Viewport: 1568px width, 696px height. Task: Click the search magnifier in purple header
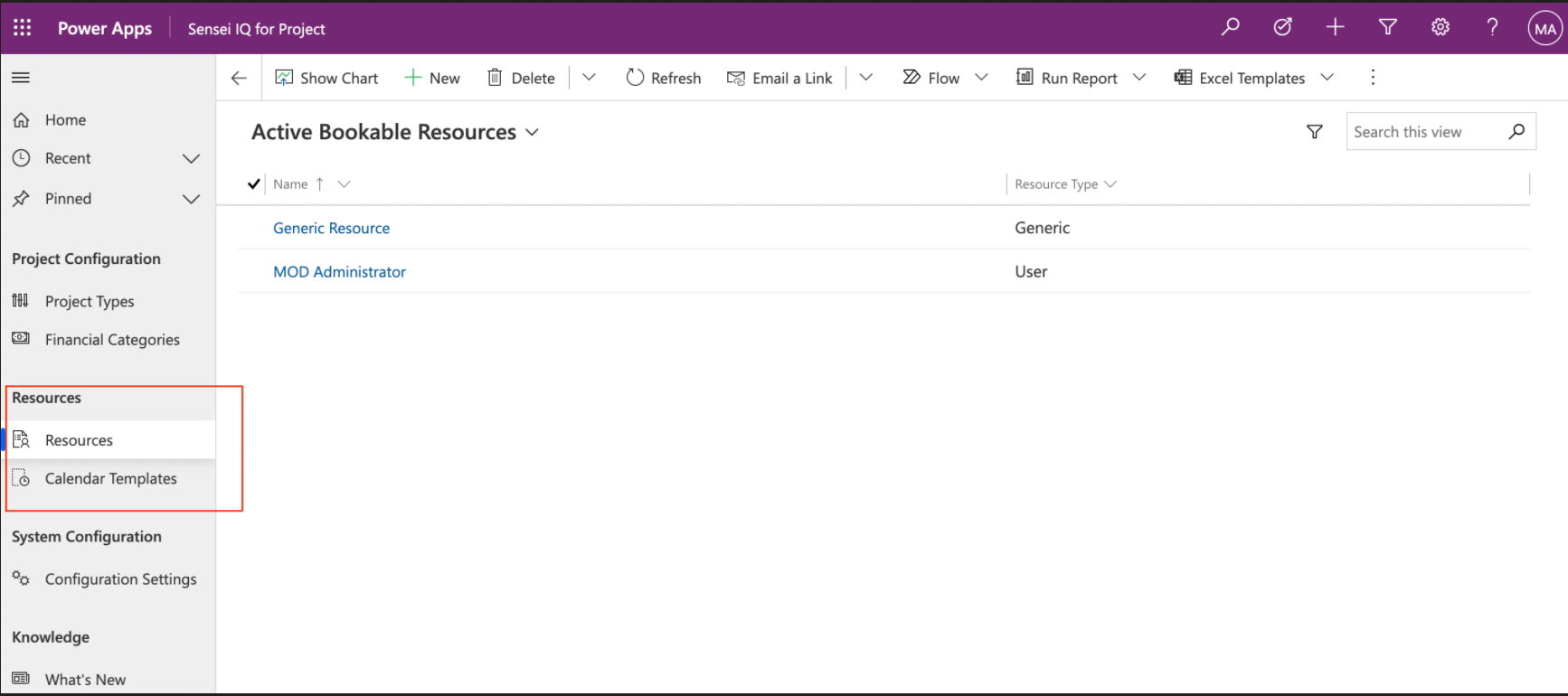pyautogui.click(x=1230, y=27)
